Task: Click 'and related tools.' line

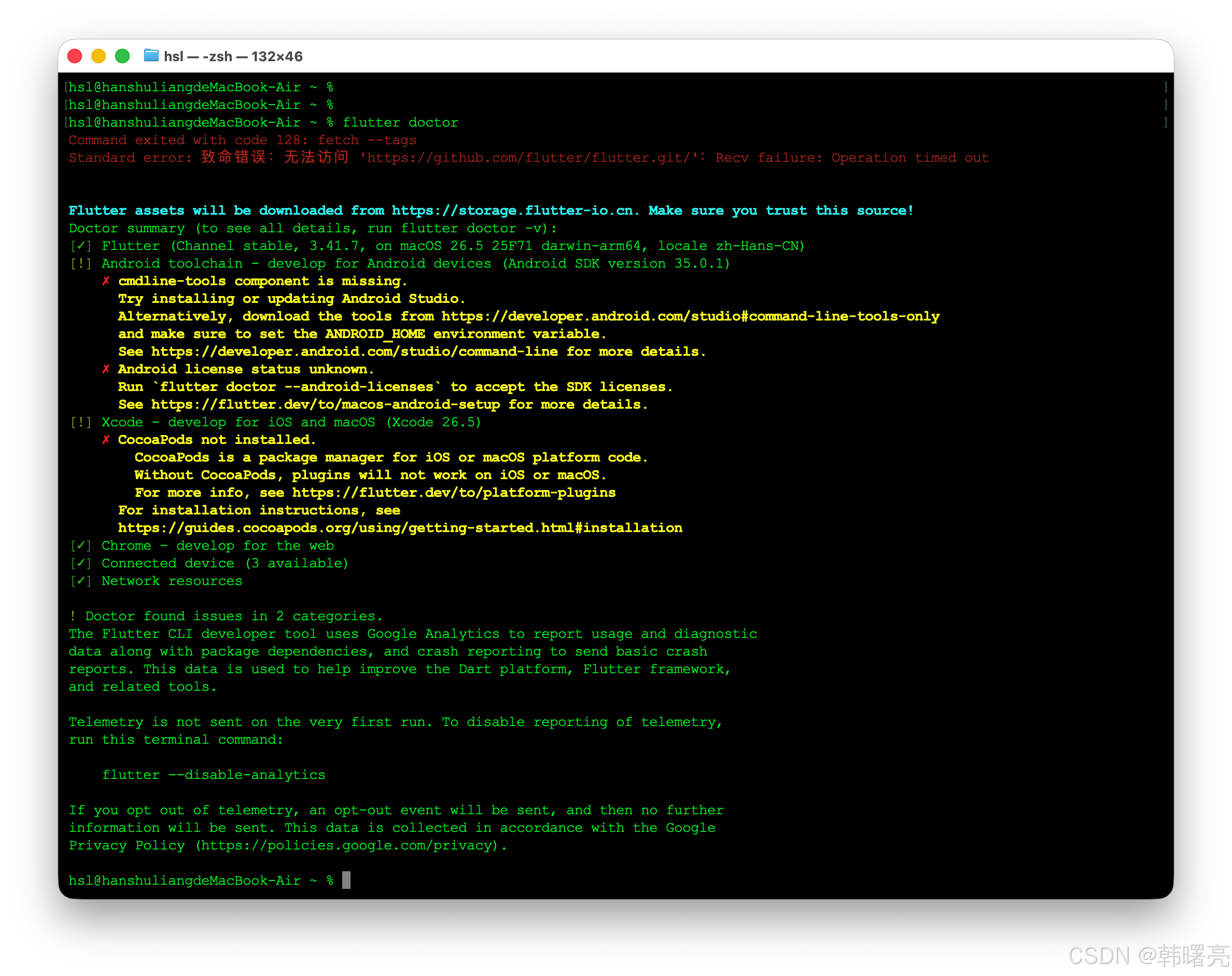Action: (x=143, y=688)
